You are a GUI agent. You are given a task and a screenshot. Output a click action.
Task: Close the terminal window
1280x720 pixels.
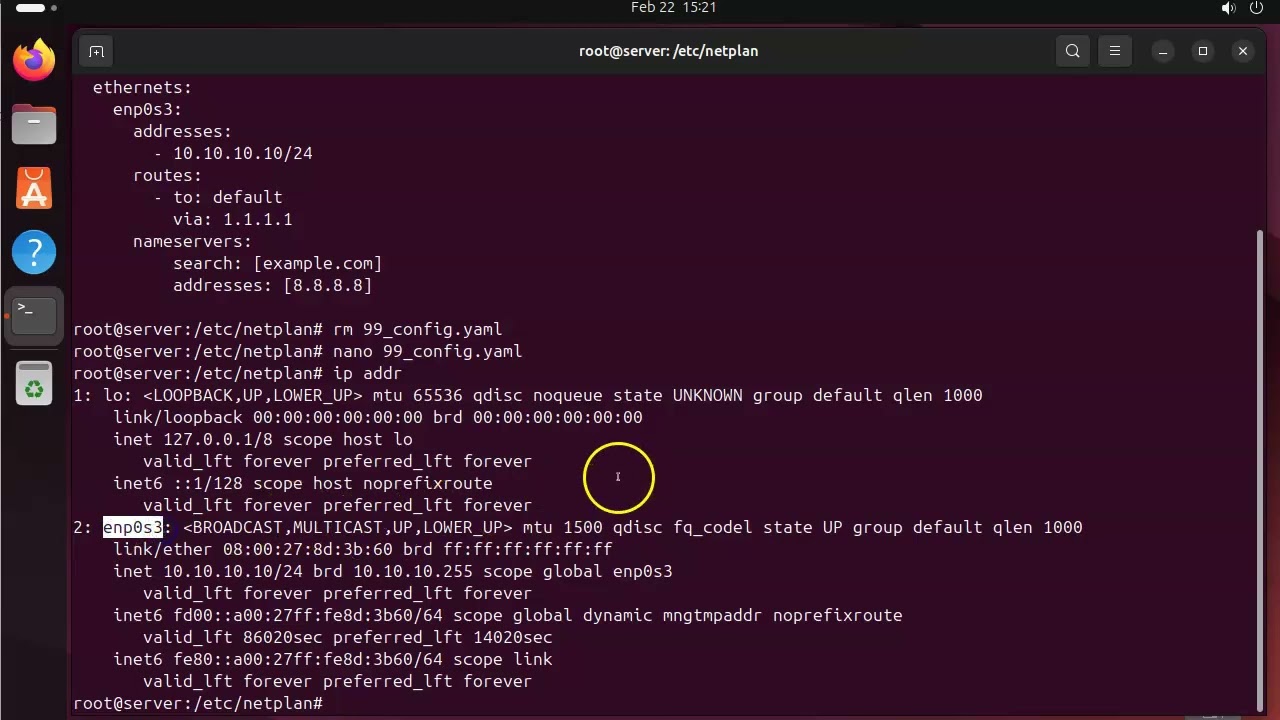(1243, 51)
